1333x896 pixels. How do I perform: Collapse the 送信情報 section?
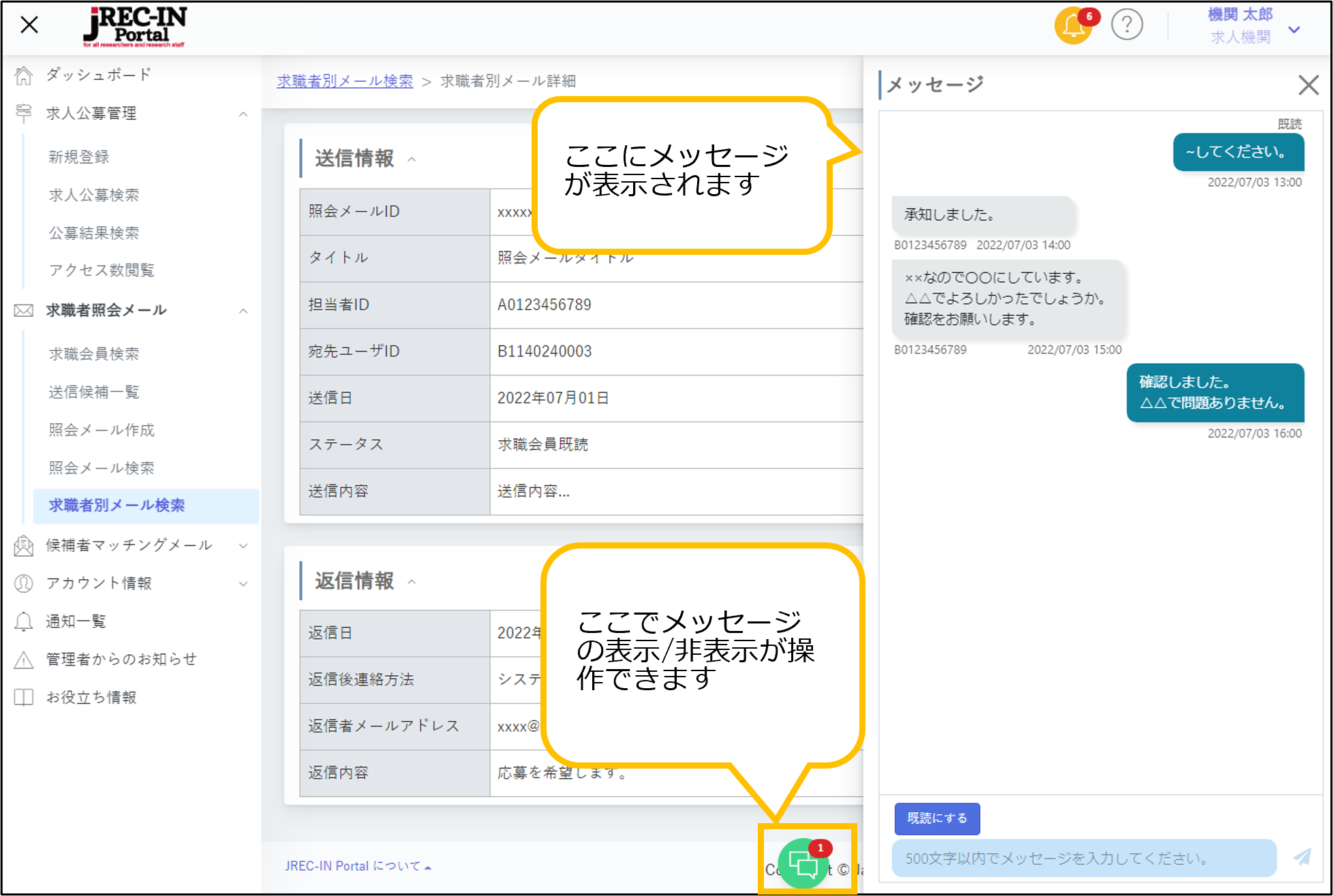pos(412,159)
